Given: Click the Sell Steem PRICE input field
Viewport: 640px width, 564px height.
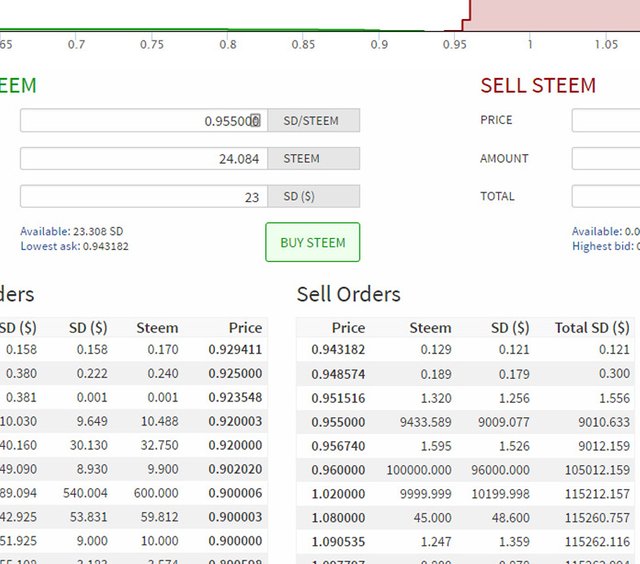Looking at the screenshot, I should point(606,120).
